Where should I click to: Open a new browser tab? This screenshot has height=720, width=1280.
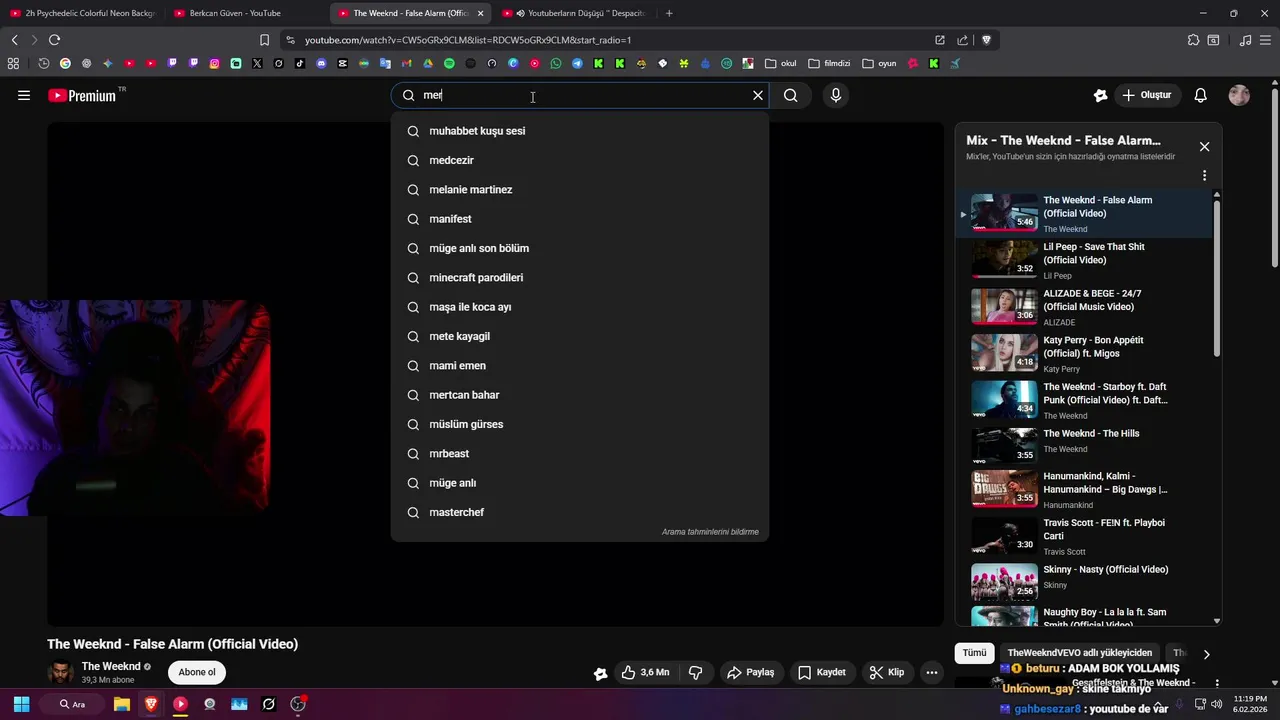(669, 13)
